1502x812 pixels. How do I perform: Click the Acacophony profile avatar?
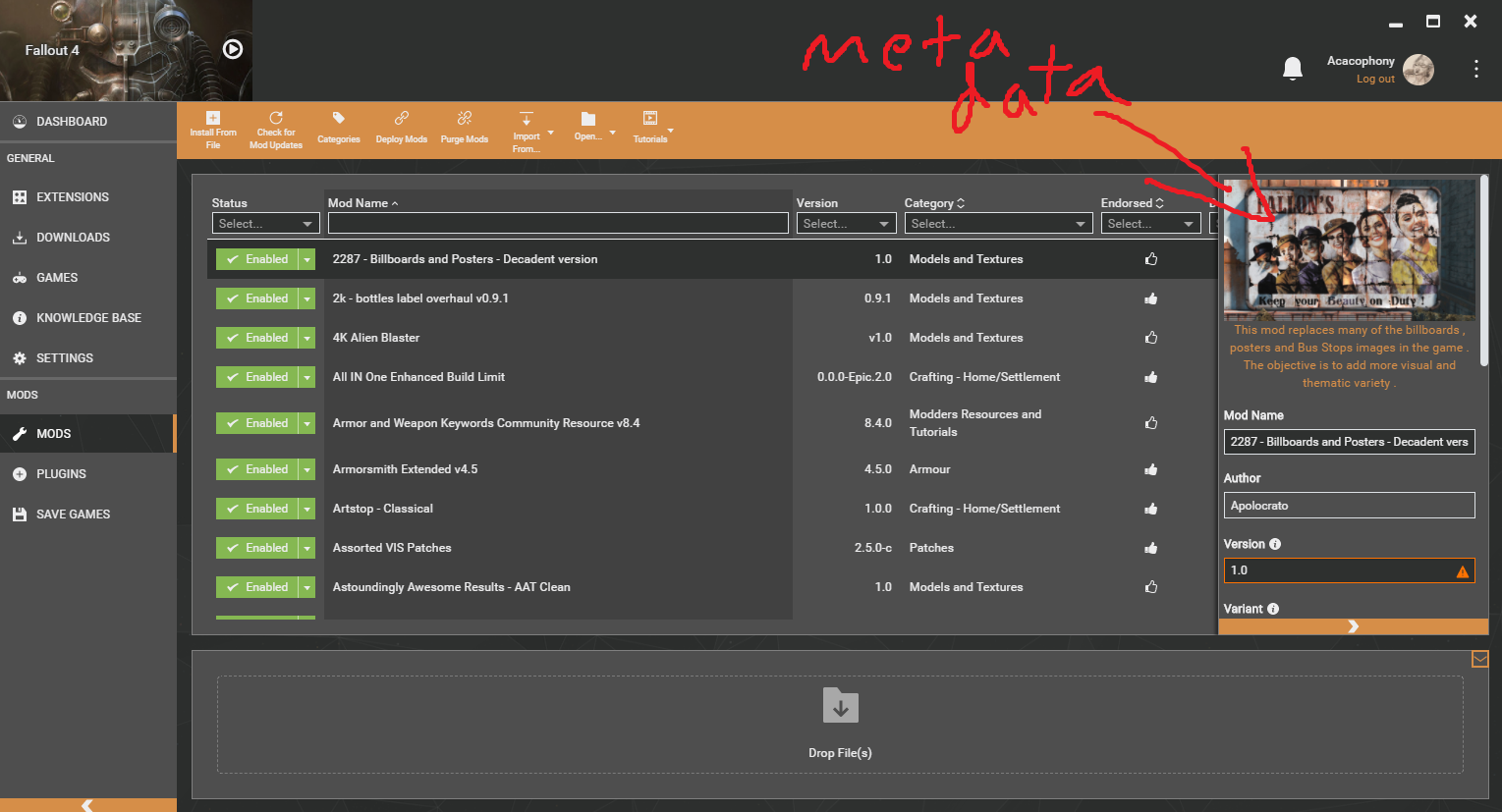(x=1419, y=70)
